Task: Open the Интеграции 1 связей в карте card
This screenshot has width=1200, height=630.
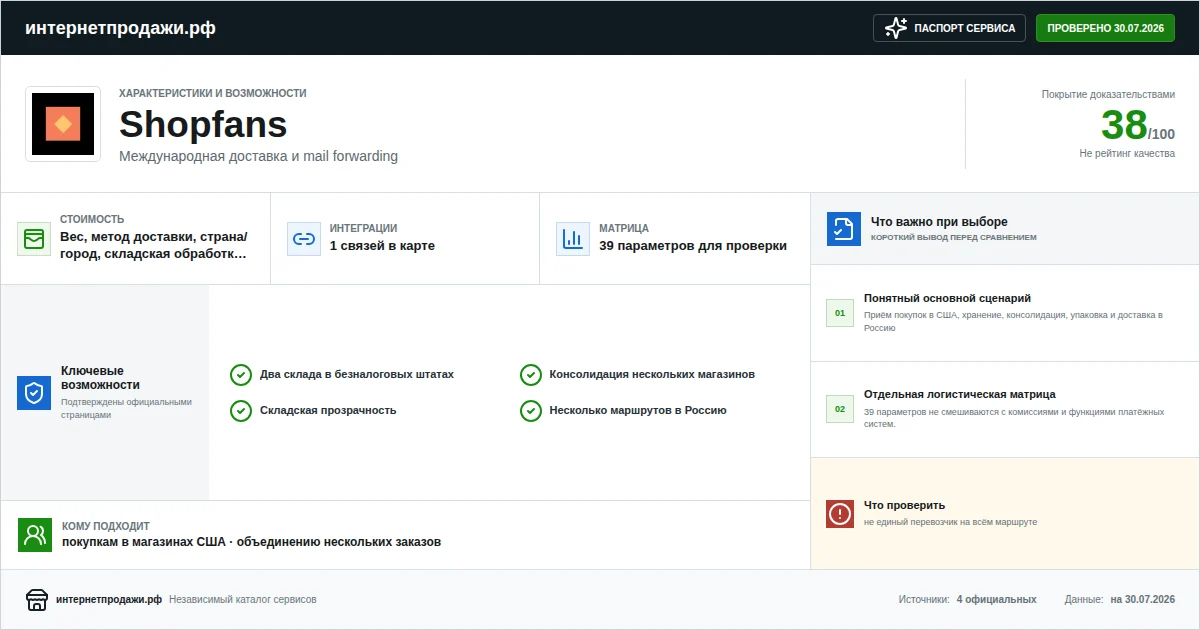Action: (405, 239)
